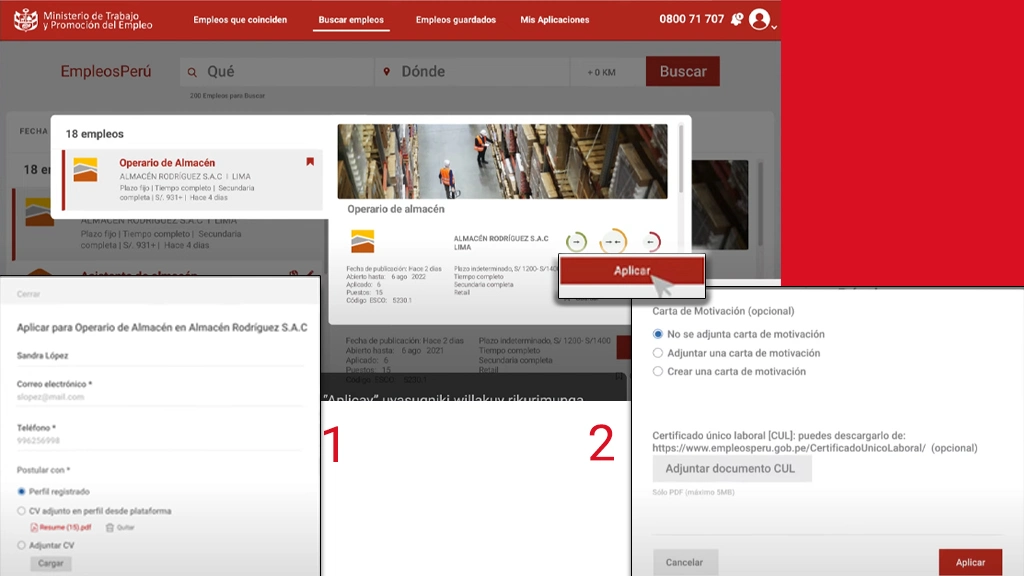Click Almacén Rodríguez logo in job list card
Screen dimensions: 1024x576
[86, 170]
